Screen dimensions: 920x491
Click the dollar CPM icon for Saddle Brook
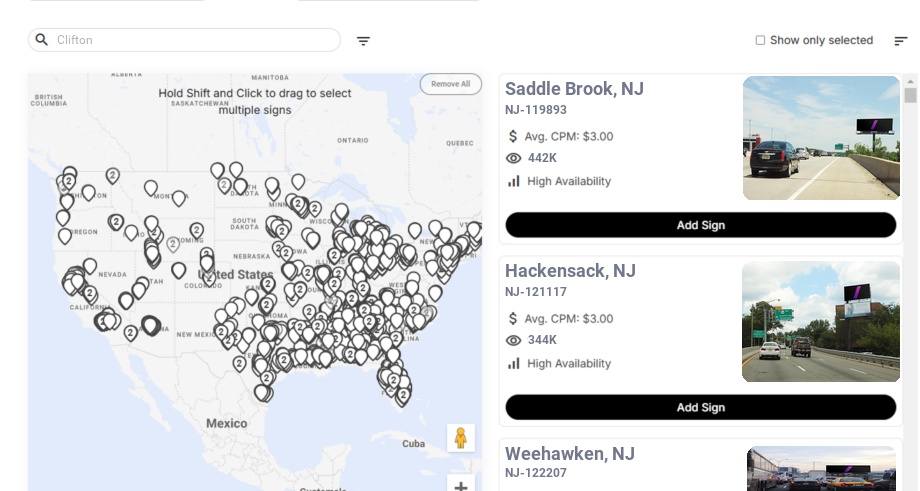(514, 136)
